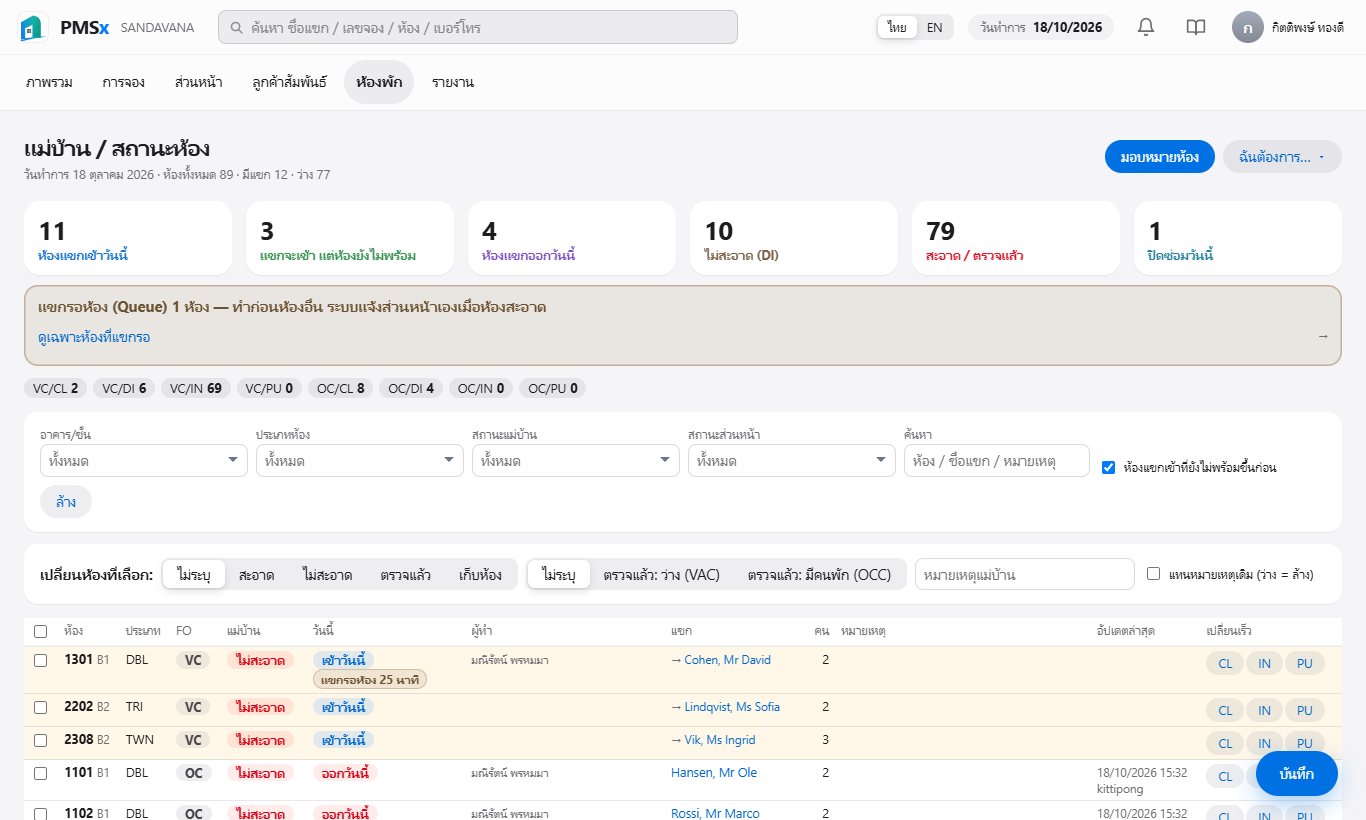The image size is (1366, 820).
Task: Switch language to EN
Action: tap(934, 27)
